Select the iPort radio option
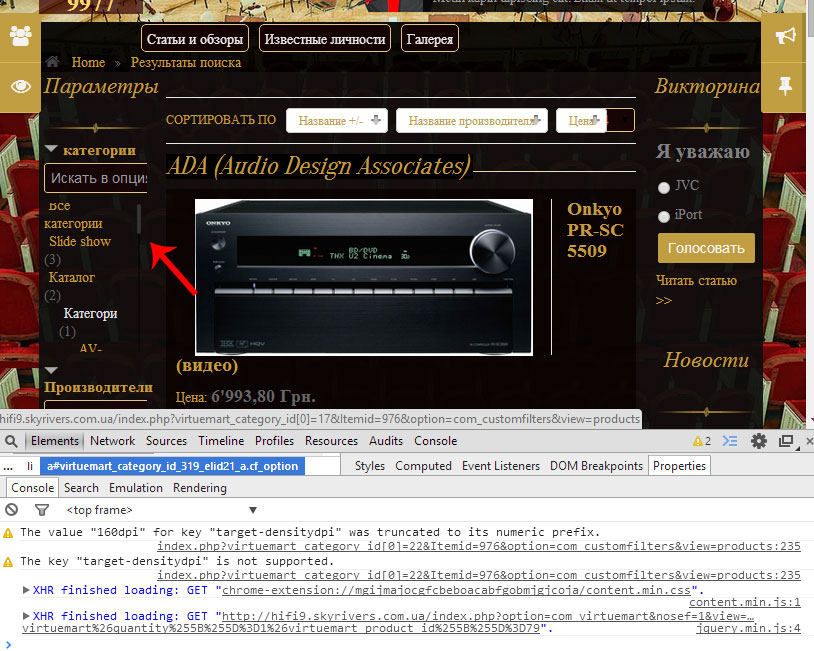This screenshot has width=814, height=651. click(x=663, y=216)
